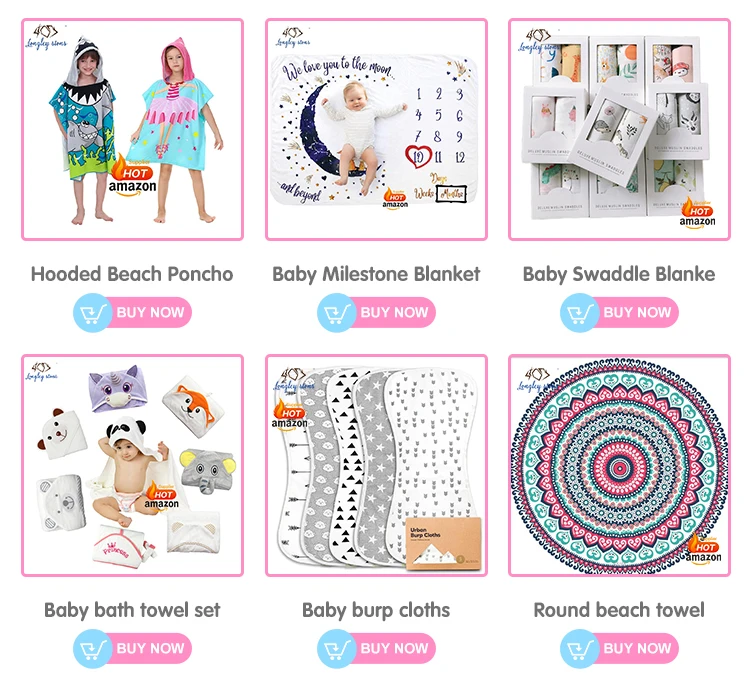
Task: Click Buy Now for Baby Milestone Blanket
Action: 376,312
